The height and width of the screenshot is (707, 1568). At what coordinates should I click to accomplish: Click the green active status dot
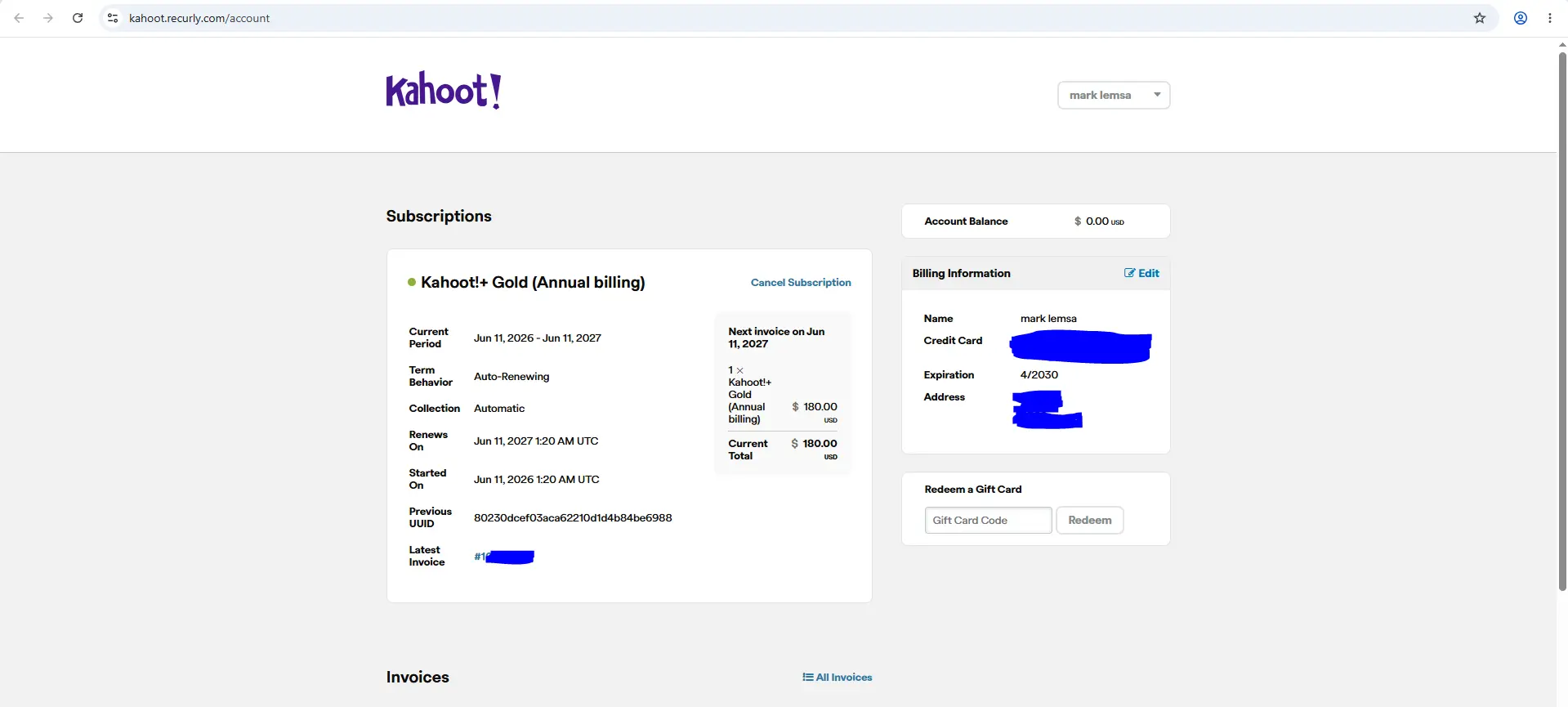click(412, 282)
